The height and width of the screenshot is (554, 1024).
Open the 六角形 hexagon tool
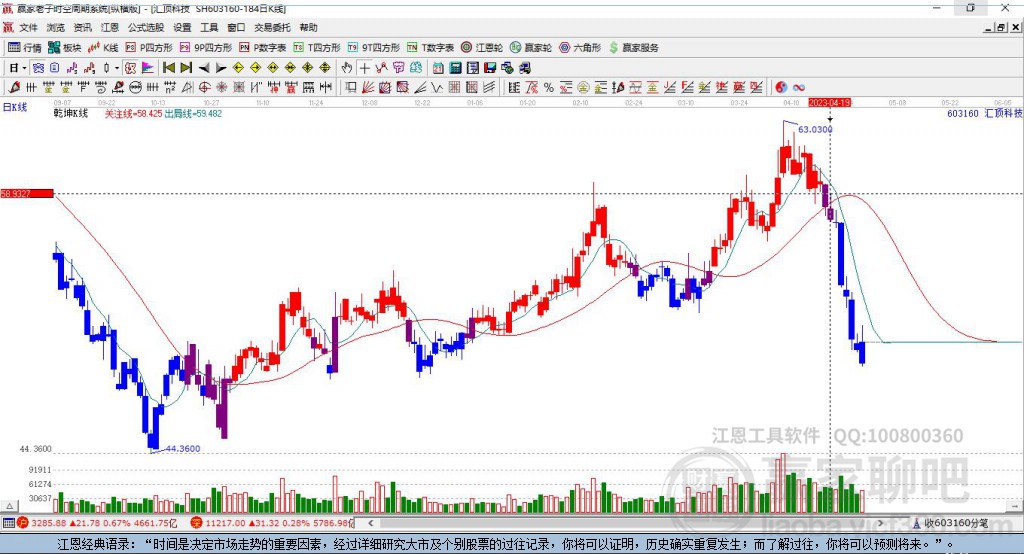(x=580, y=48)
